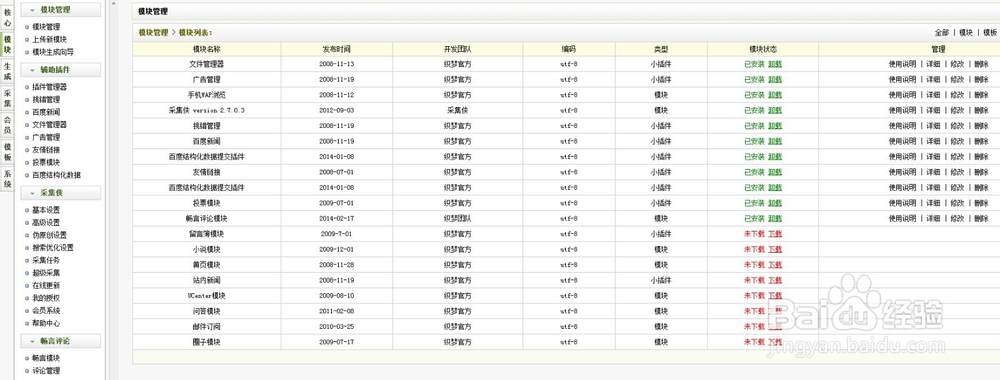Image resolution: width=1000 pixels, height=380 pixels.
Task: Select the date cell 2011-02-08
Action: (337, 311)
